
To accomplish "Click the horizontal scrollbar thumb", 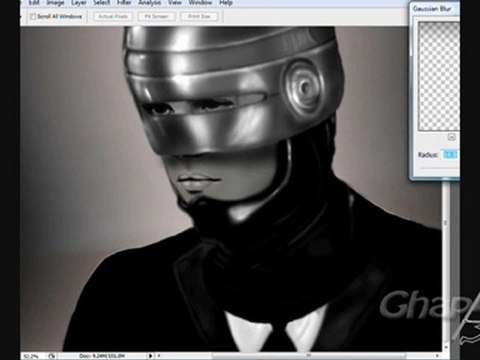I will point(308,356).
